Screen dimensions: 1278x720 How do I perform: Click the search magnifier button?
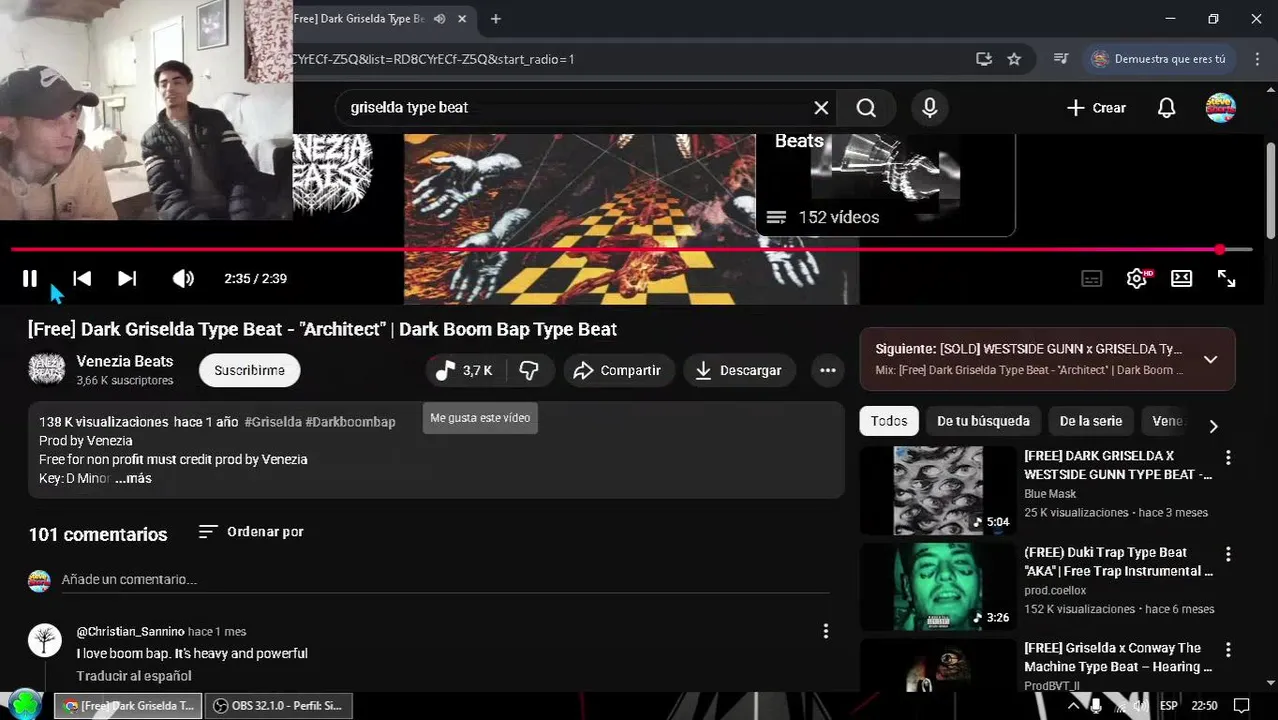[x=866, y=108]
